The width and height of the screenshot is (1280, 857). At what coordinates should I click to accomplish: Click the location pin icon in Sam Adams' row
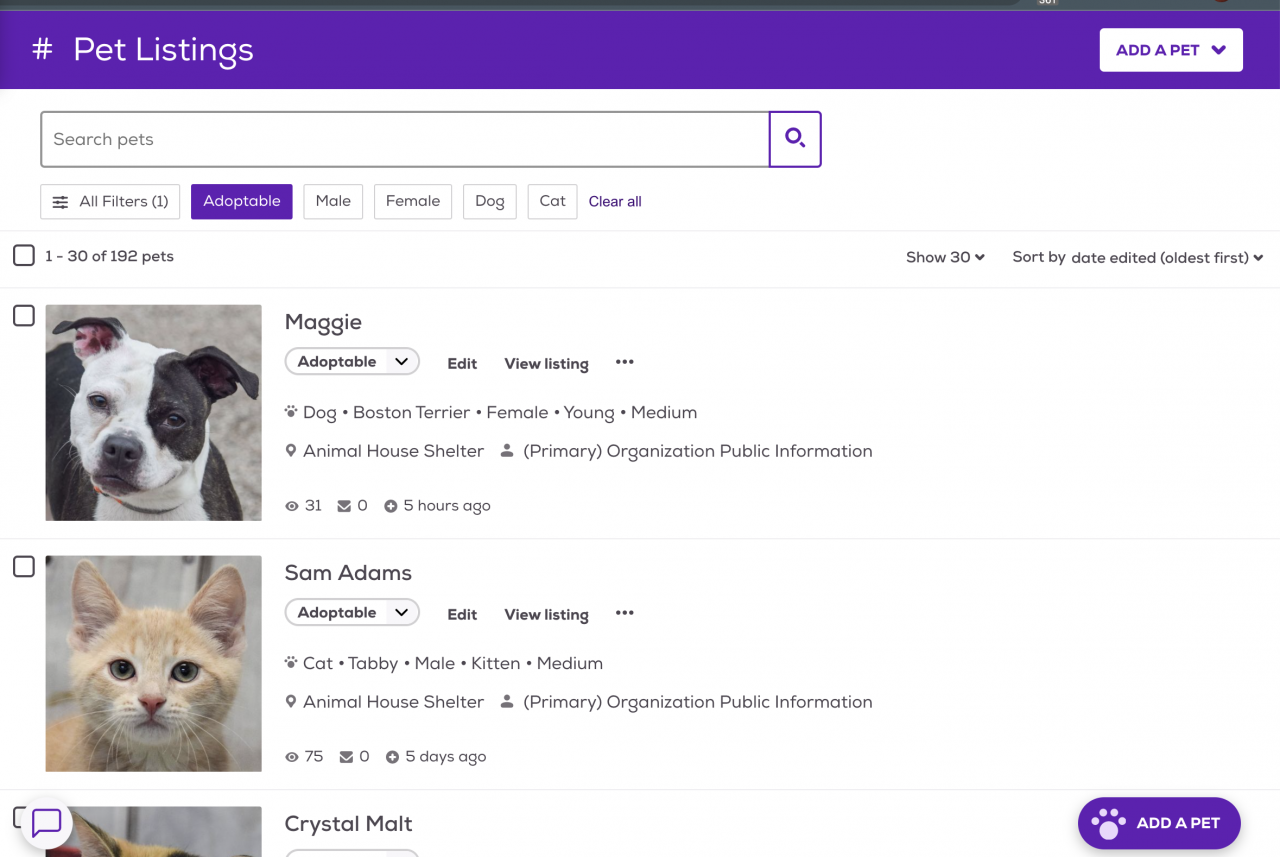click(x=291, y=702)
